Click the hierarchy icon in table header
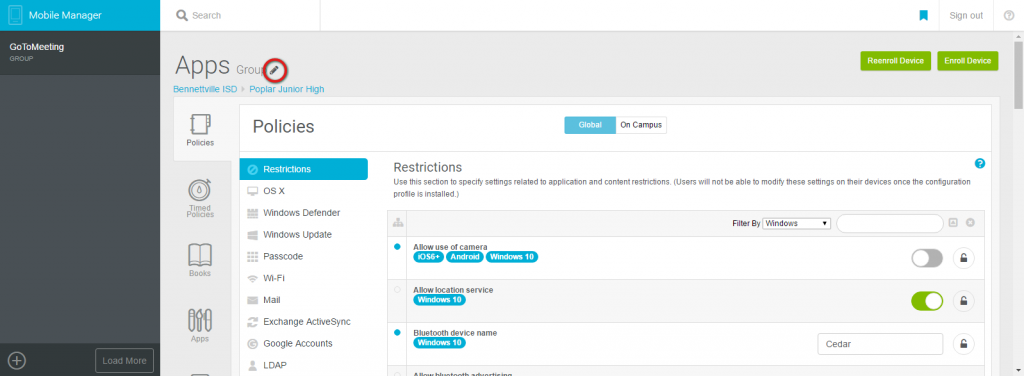Screen dimensions: 1024x376 [397, 223]
